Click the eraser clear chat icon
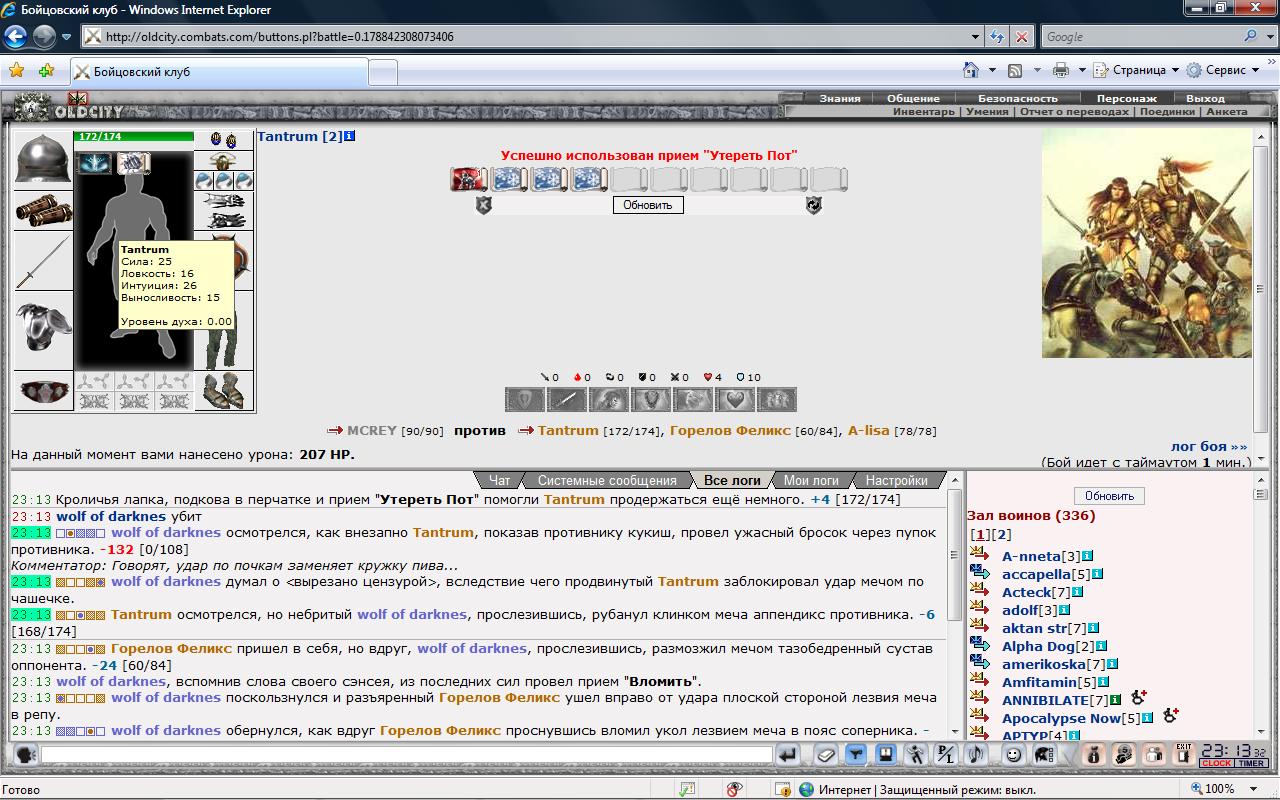 point(825,755)
